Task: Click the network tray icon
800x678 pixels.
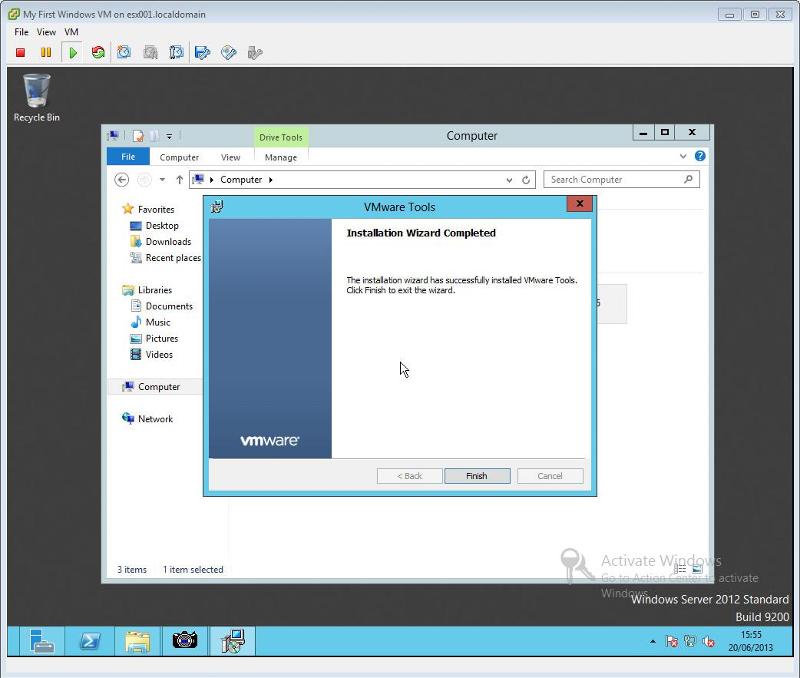Action: point(690,641)
